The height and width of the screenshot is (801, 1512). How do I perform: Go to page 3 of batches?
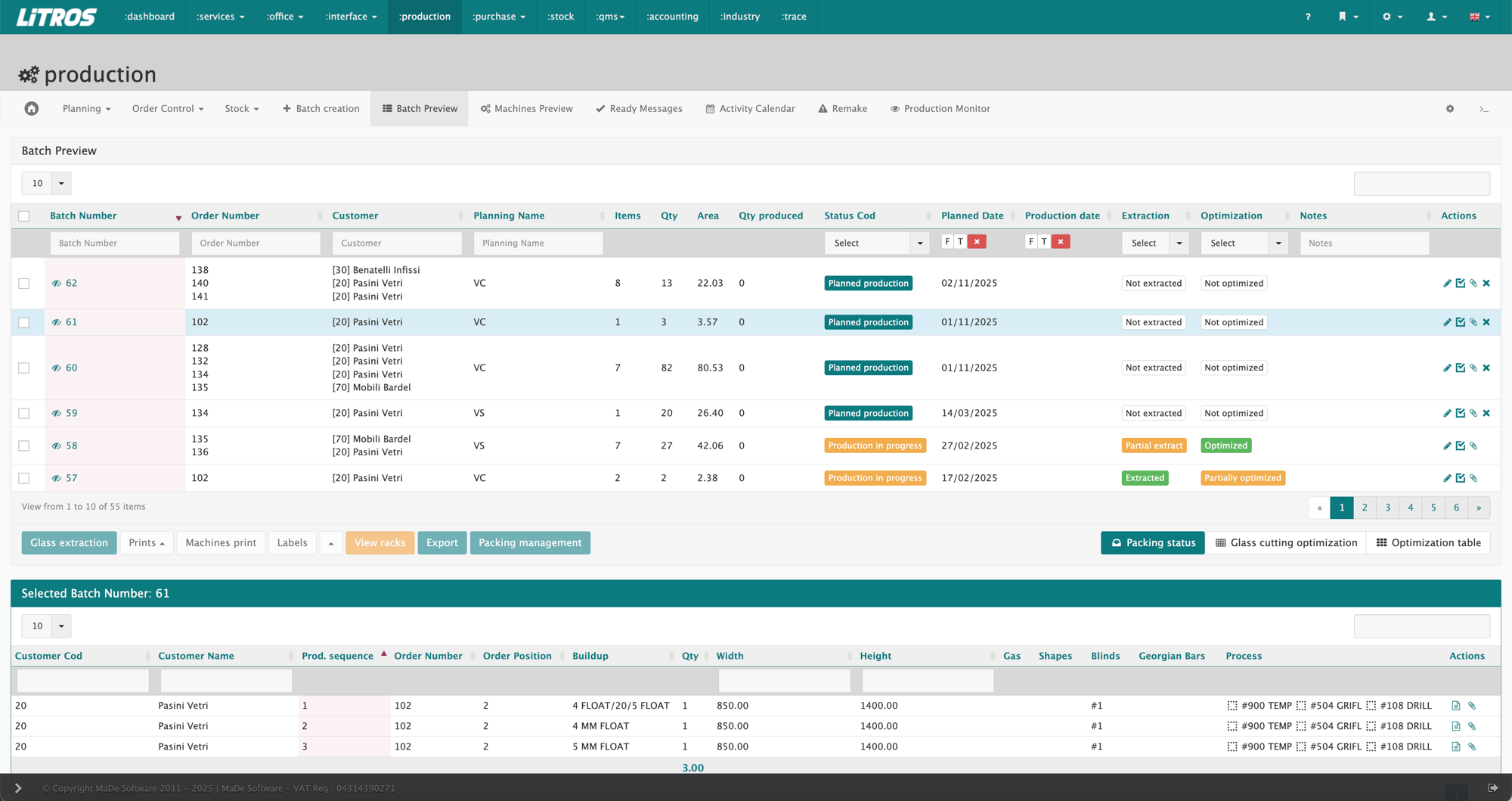point(1387,508)
